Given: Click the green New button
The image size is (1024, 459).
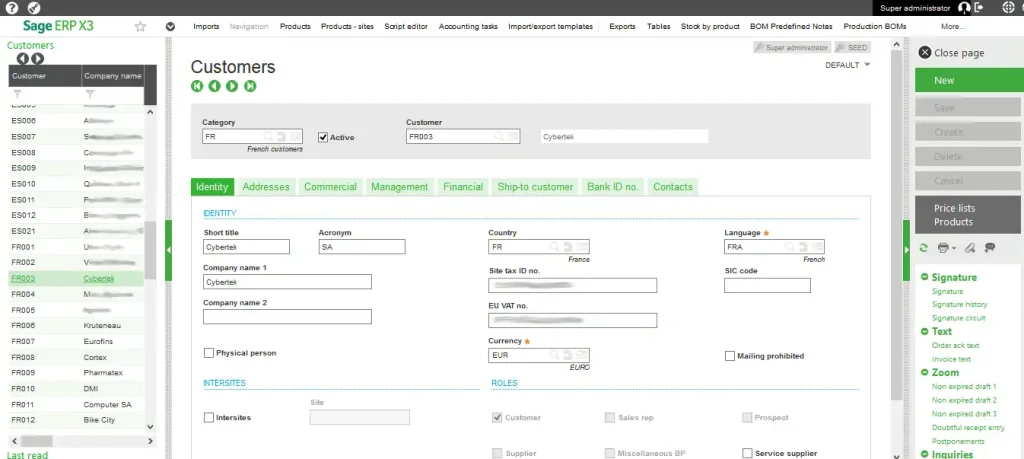Looking at the screenshot, I should (967, 80).
